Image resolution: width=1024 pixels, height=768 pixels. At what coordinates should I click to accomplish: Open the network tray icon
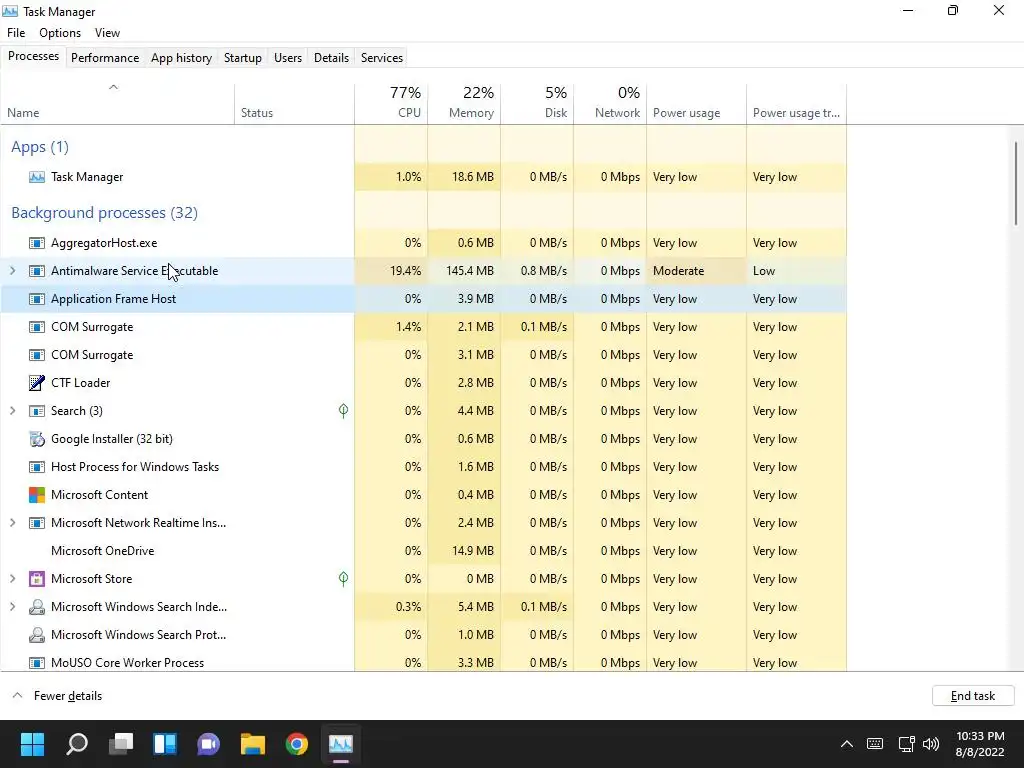(906, 744)
